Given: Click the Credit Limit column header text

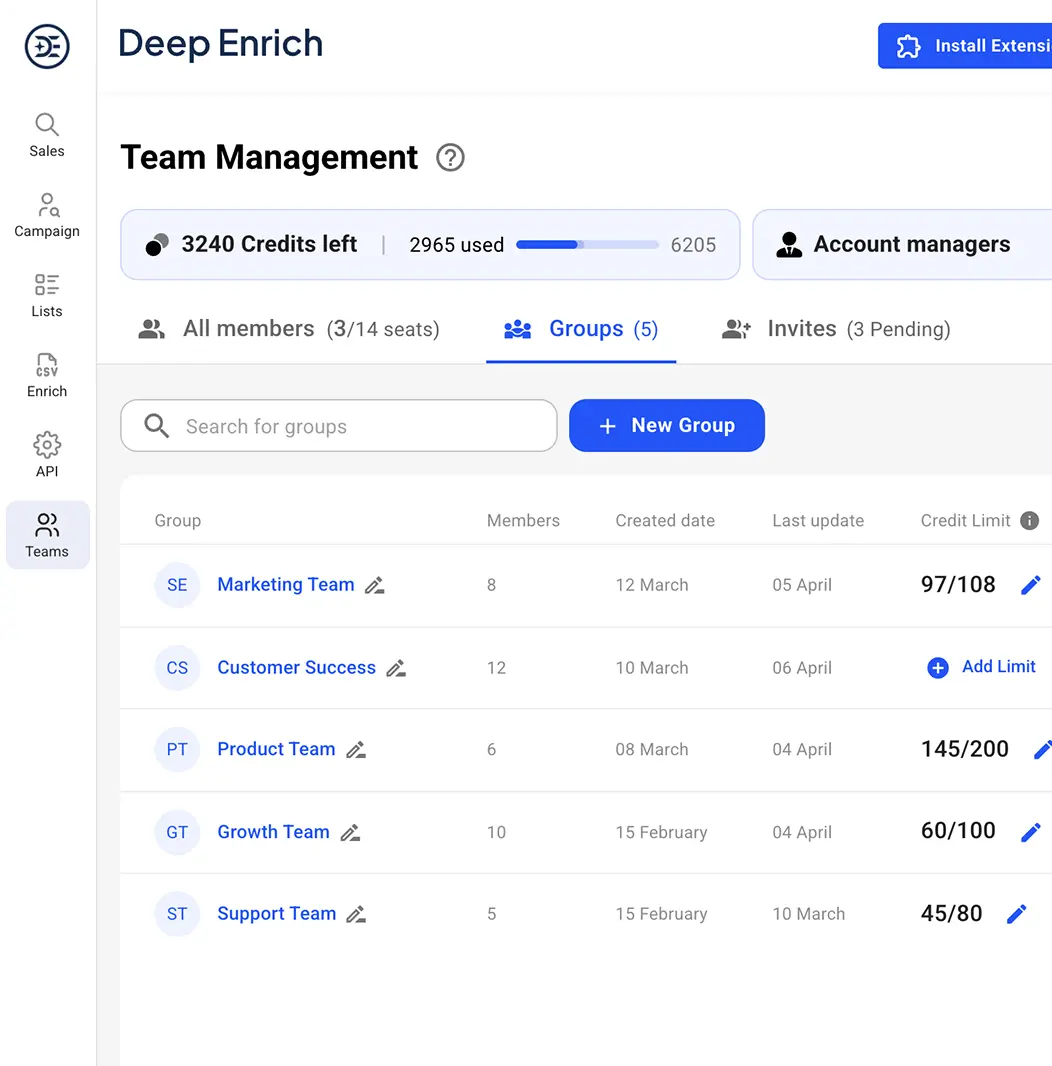Looking at the screenshot, I should (x=966, y=521).
